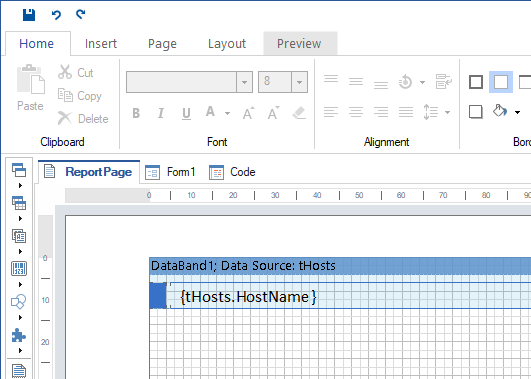Switch to the Code tab

(x=232, y=172)
